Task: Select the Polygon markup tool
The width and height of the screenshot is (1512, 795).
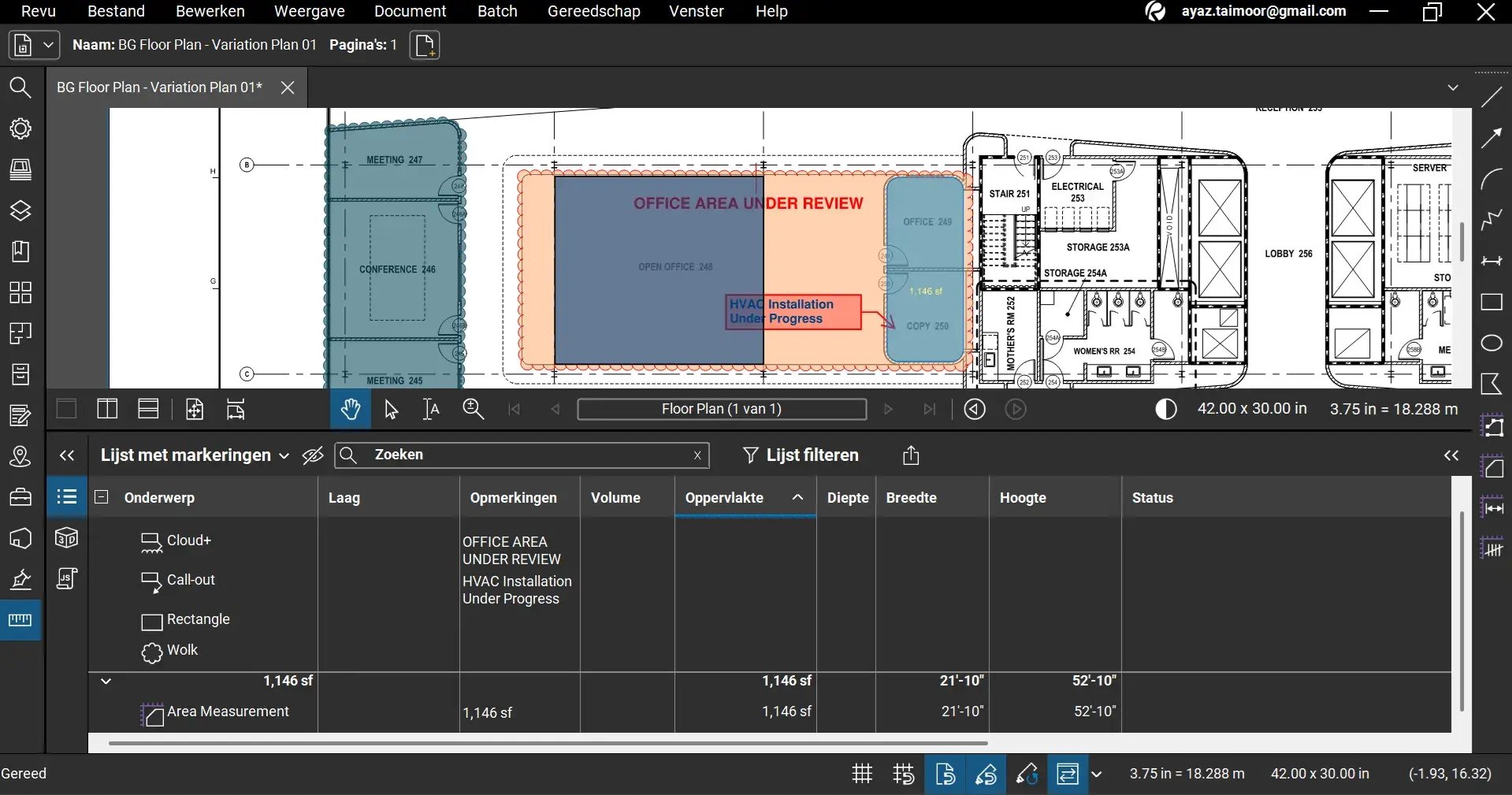Action: (1492, 384)
